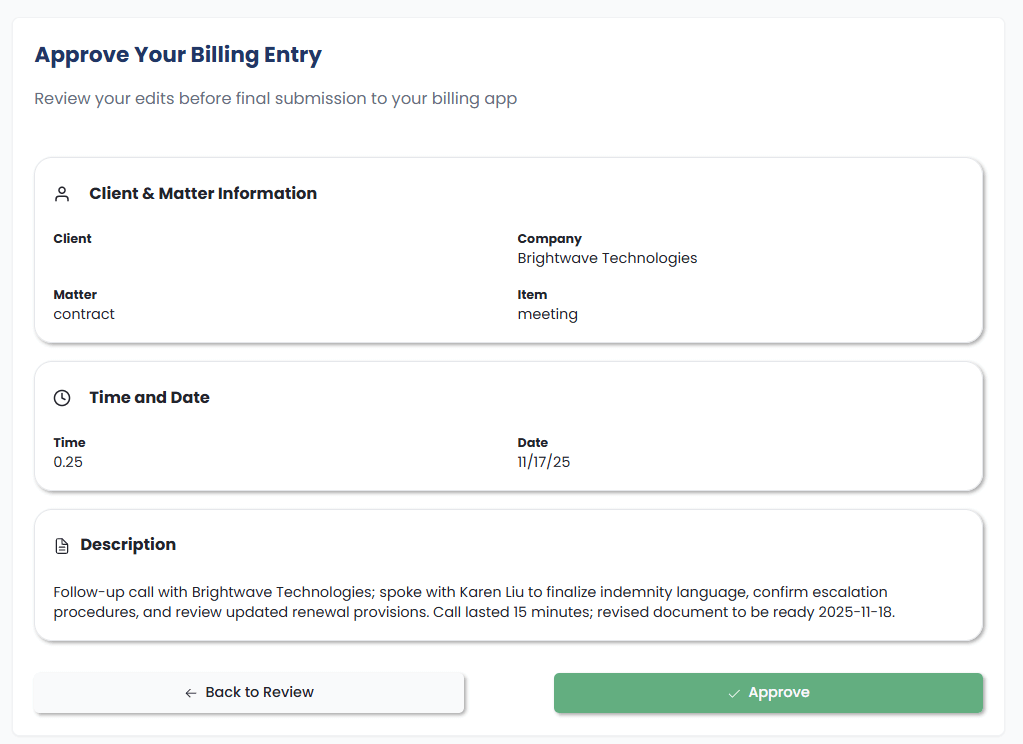Approve the billing entry

coord(768,693)
